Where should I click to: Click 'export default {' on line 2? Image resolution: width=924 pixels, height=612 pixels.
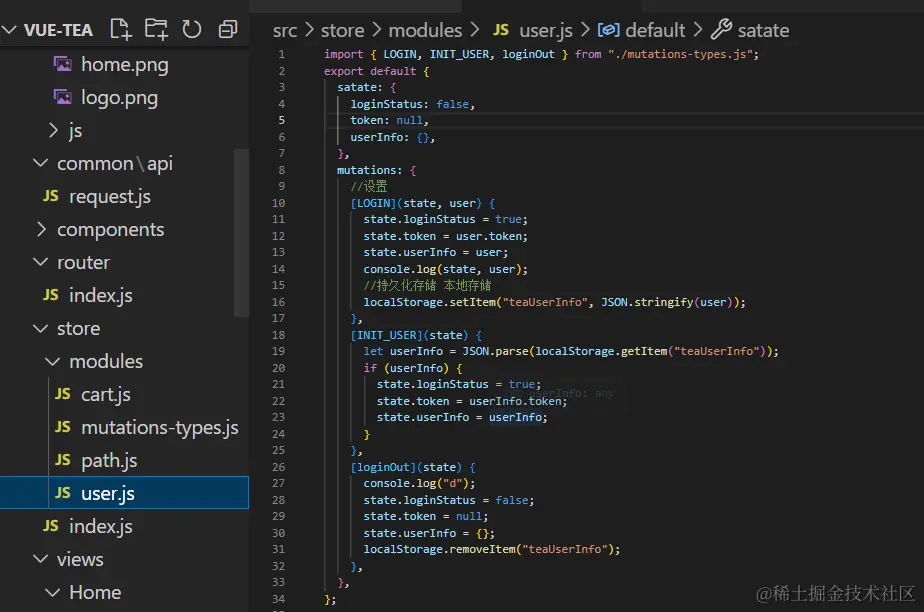[377, 71]
